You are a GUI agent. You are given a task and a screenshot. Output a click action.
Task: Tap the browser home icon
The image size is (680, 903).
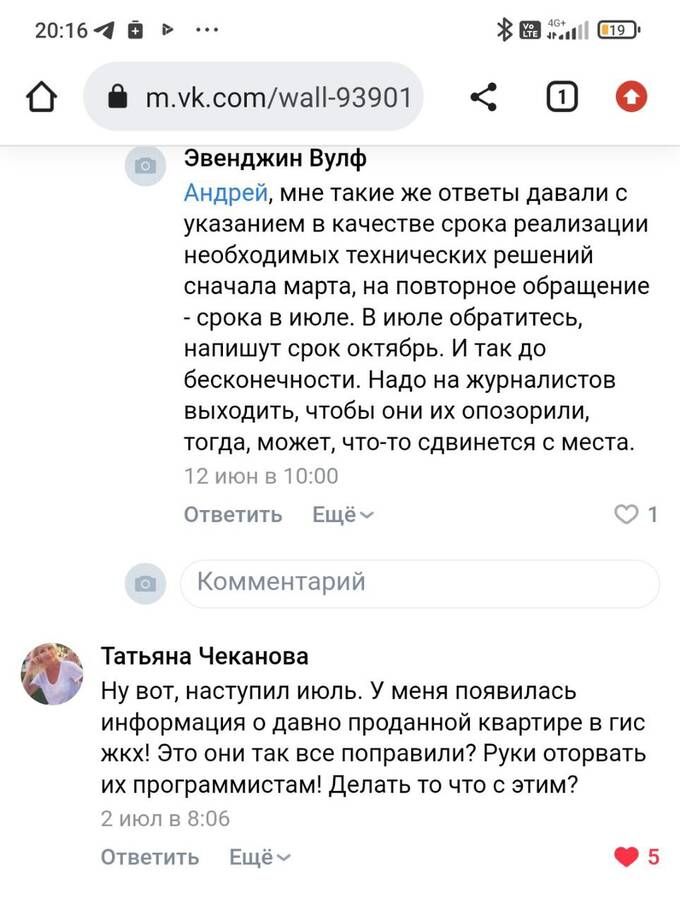coord(41,97)
